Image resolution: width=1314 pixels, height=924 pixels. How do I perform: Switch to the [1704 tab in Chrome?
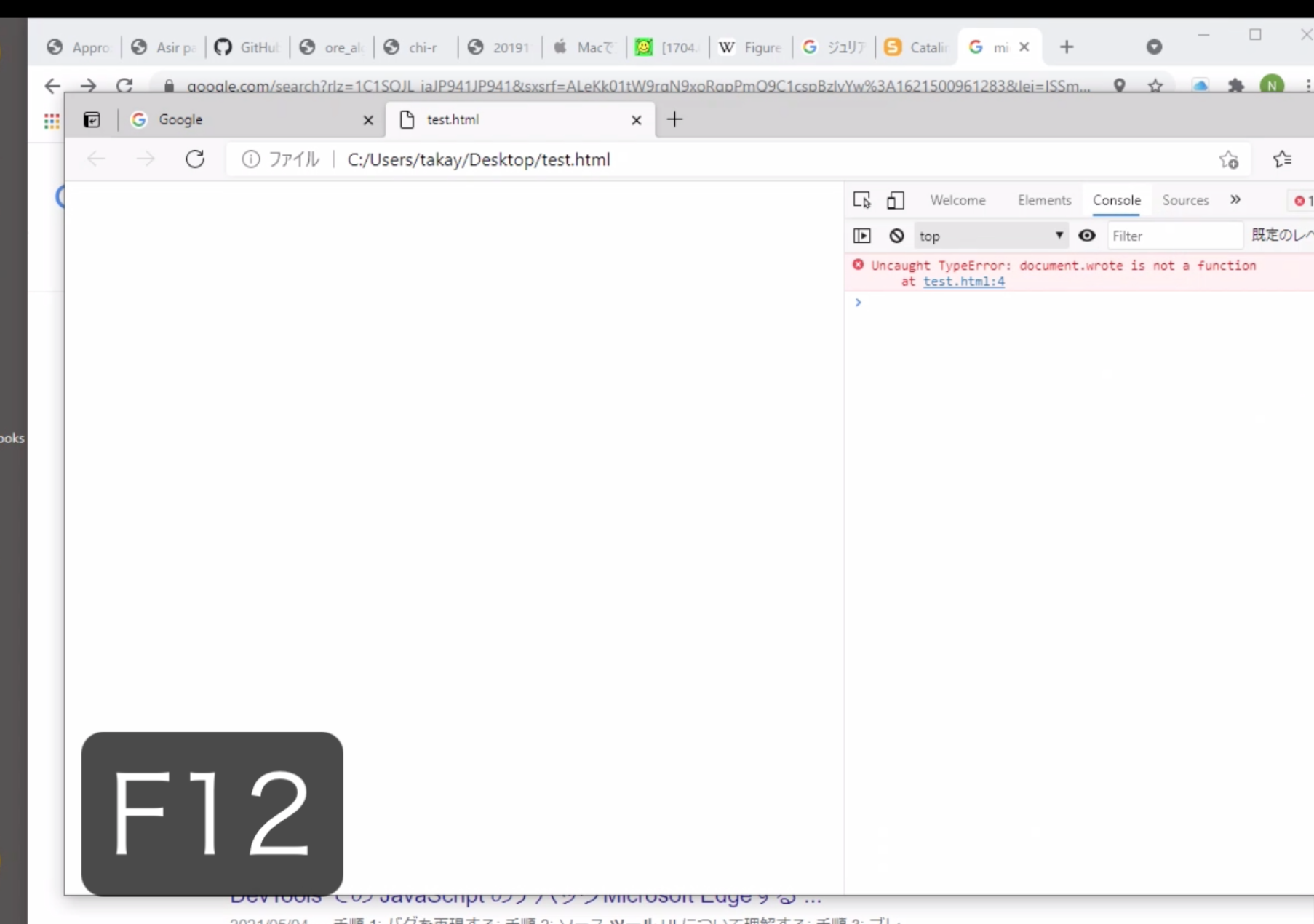point(668,47)
